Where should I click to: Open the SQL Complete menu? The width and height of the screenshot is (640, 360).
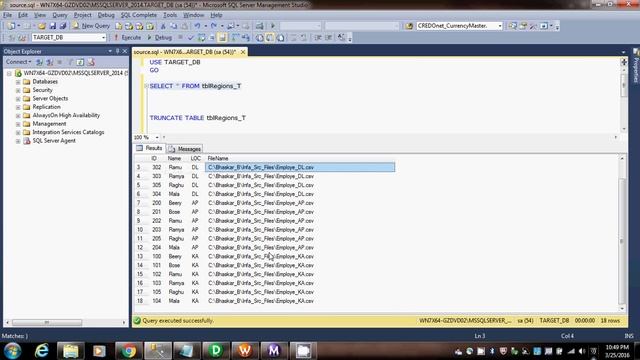138,15
